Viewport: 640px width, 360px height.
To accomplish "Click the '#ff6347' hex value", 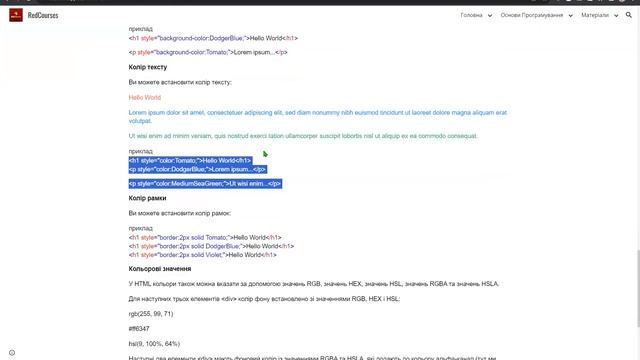I will tap(139, 329).
